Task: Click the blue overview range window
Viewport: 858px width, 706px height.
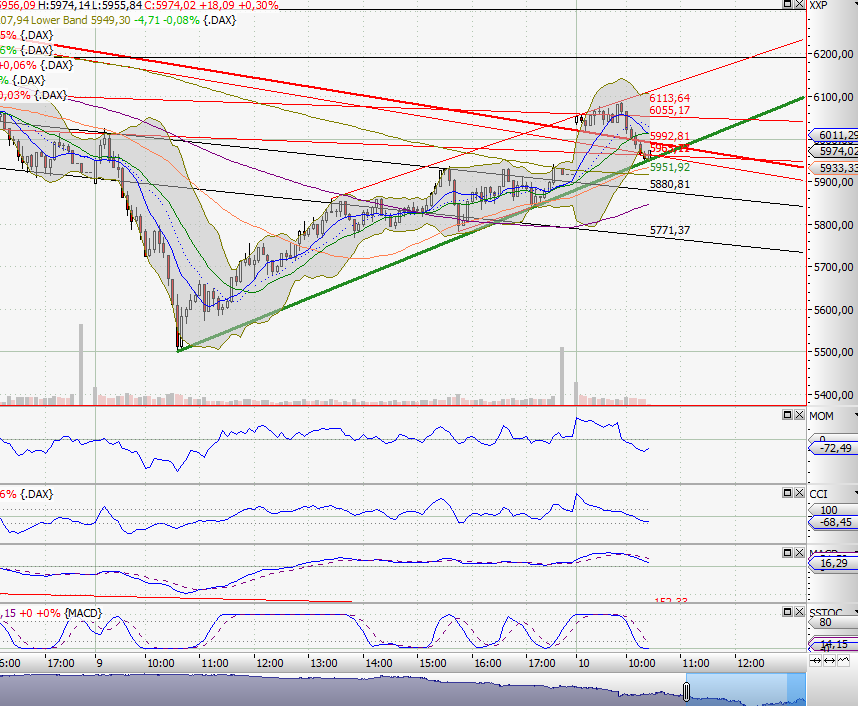Action: (745, 689)
